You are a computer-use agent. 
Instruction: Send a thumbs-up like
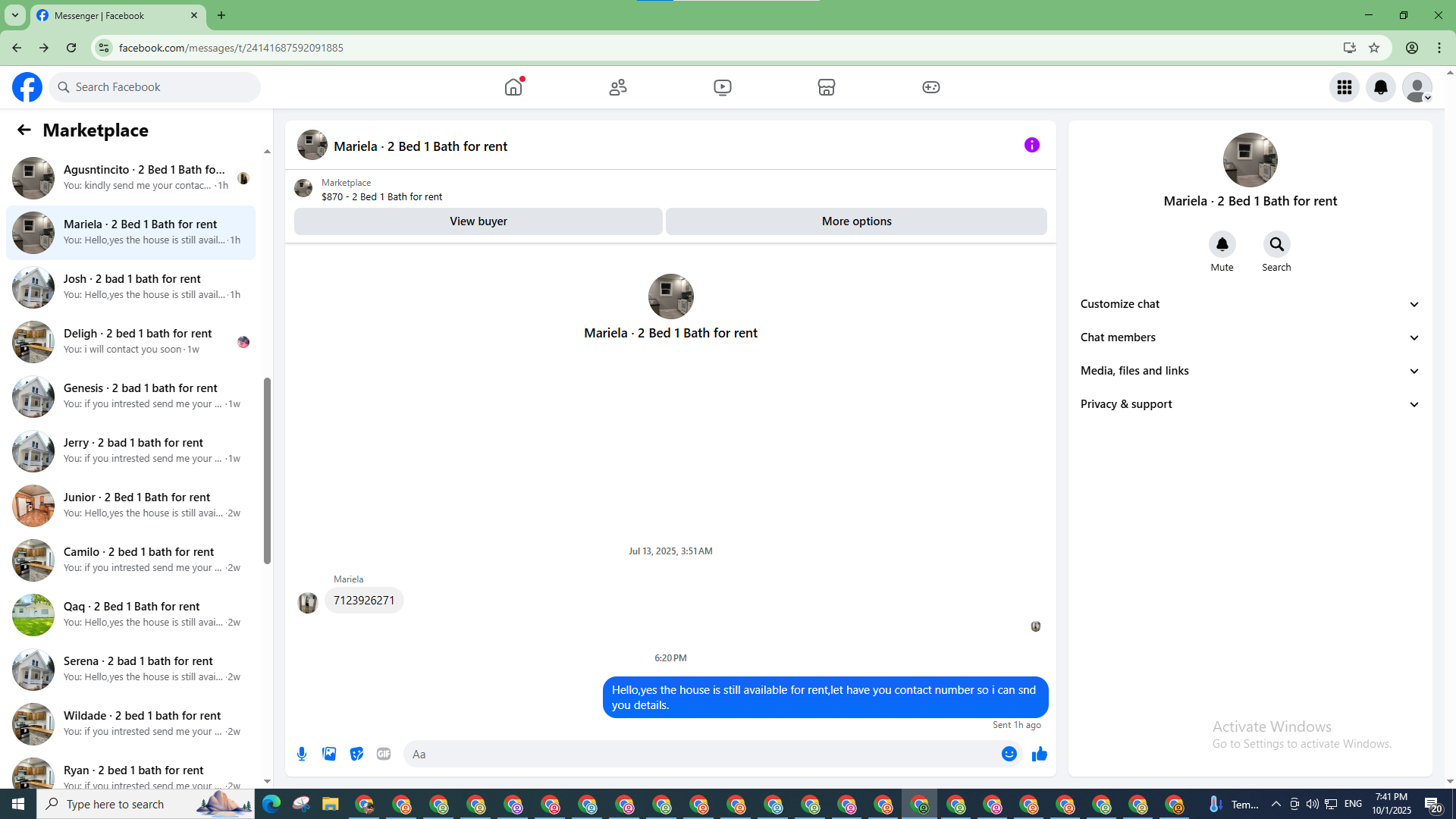coord(1040,754)
